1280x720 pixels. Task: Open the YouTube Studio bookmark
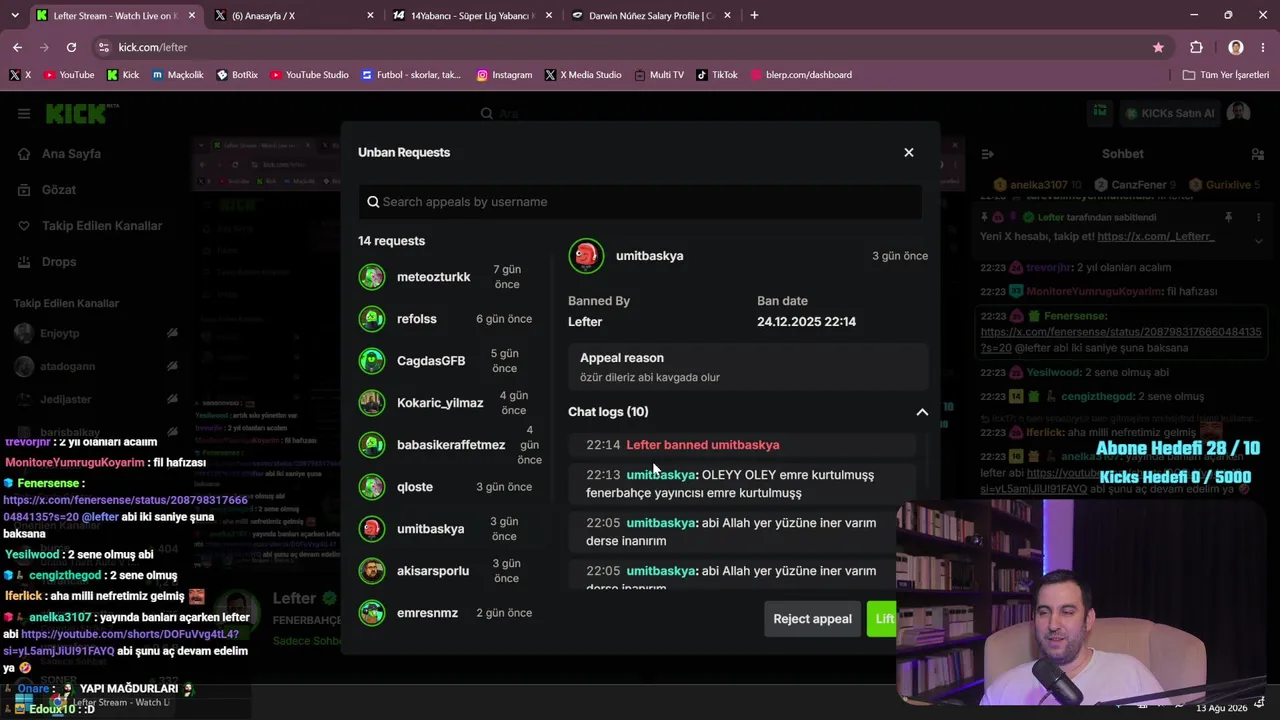point(309,75)
